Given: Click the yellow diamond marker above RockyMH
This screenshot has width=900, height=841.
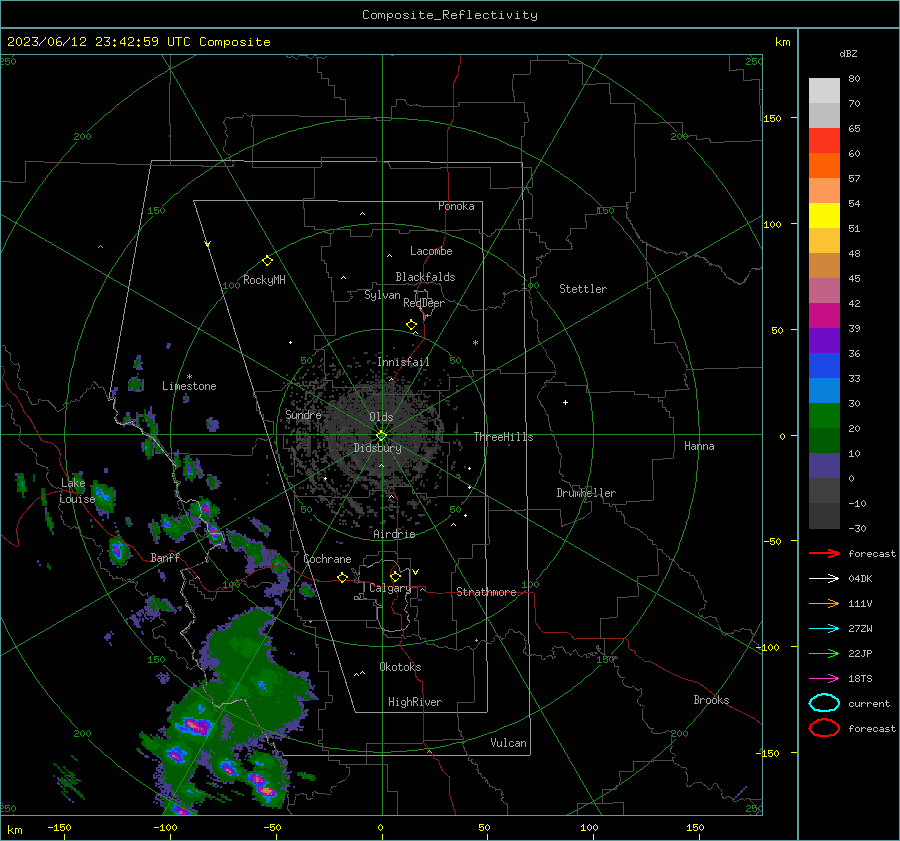Looking at the screenshot, I should (x=267, y=261).
